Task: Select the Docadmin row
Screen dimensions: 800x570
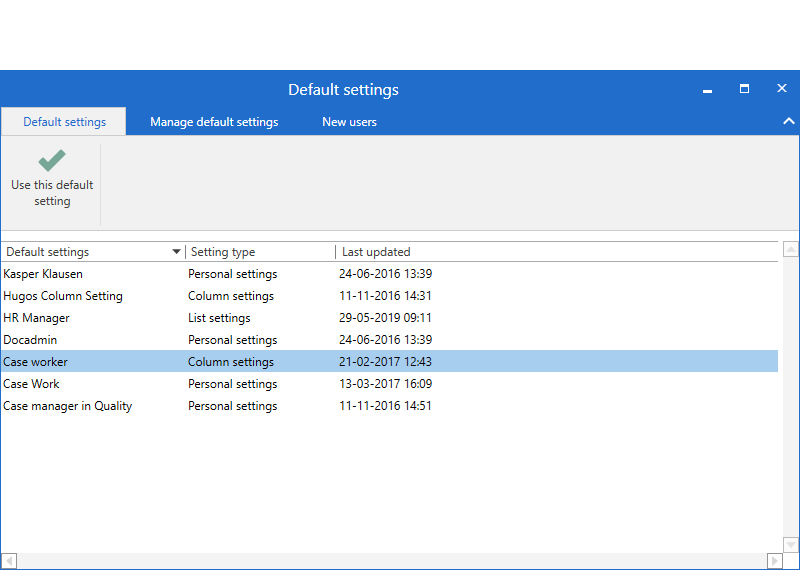Action: 30,340
